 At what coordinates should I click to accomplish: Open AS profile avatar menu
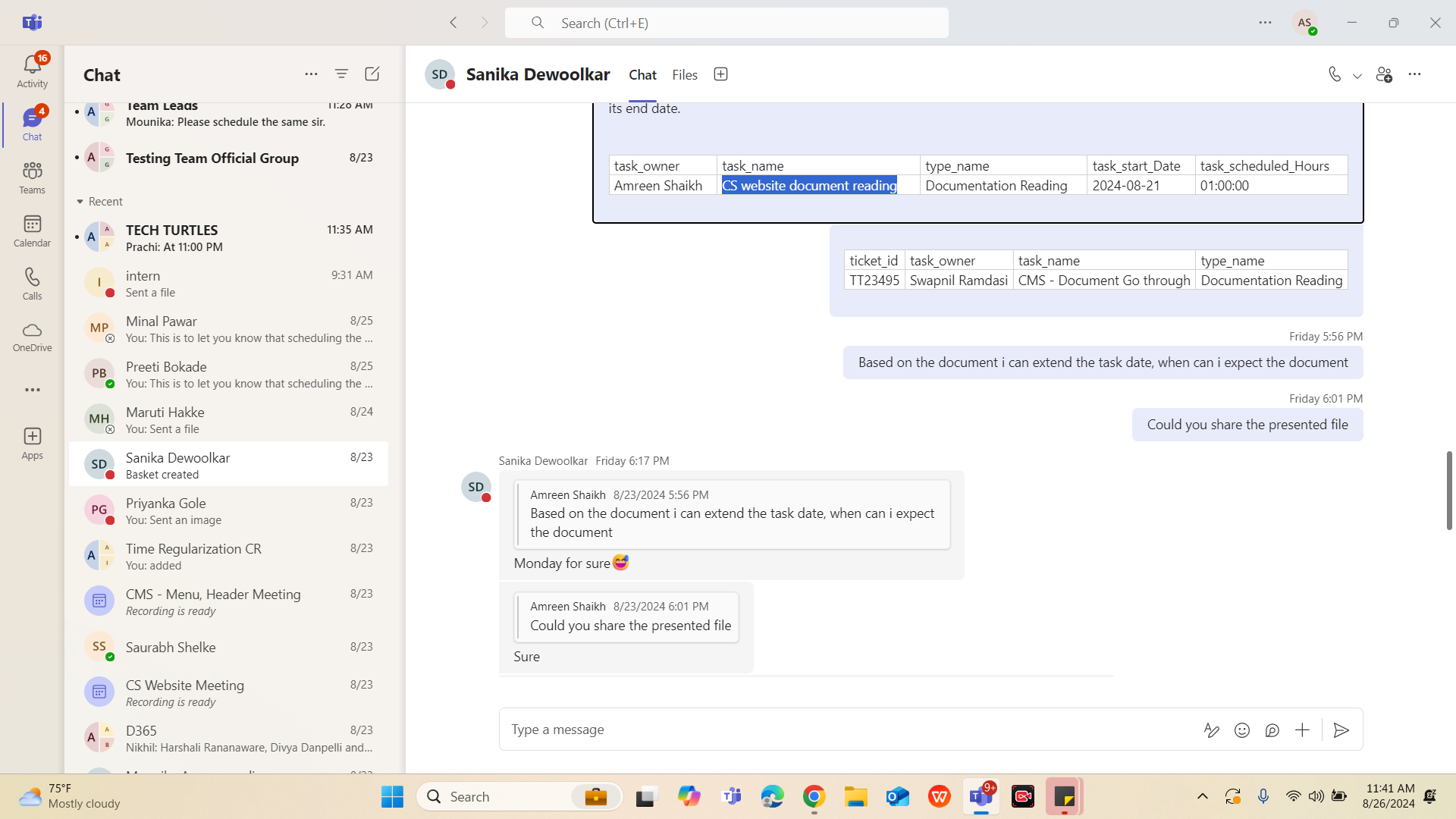1304,23
